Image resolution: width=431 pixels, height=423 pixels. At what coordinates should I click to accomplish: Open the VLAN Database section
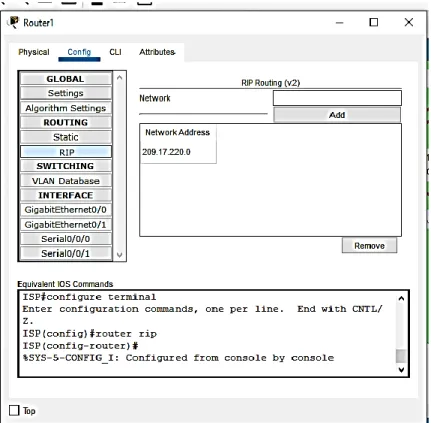point(66,181)
